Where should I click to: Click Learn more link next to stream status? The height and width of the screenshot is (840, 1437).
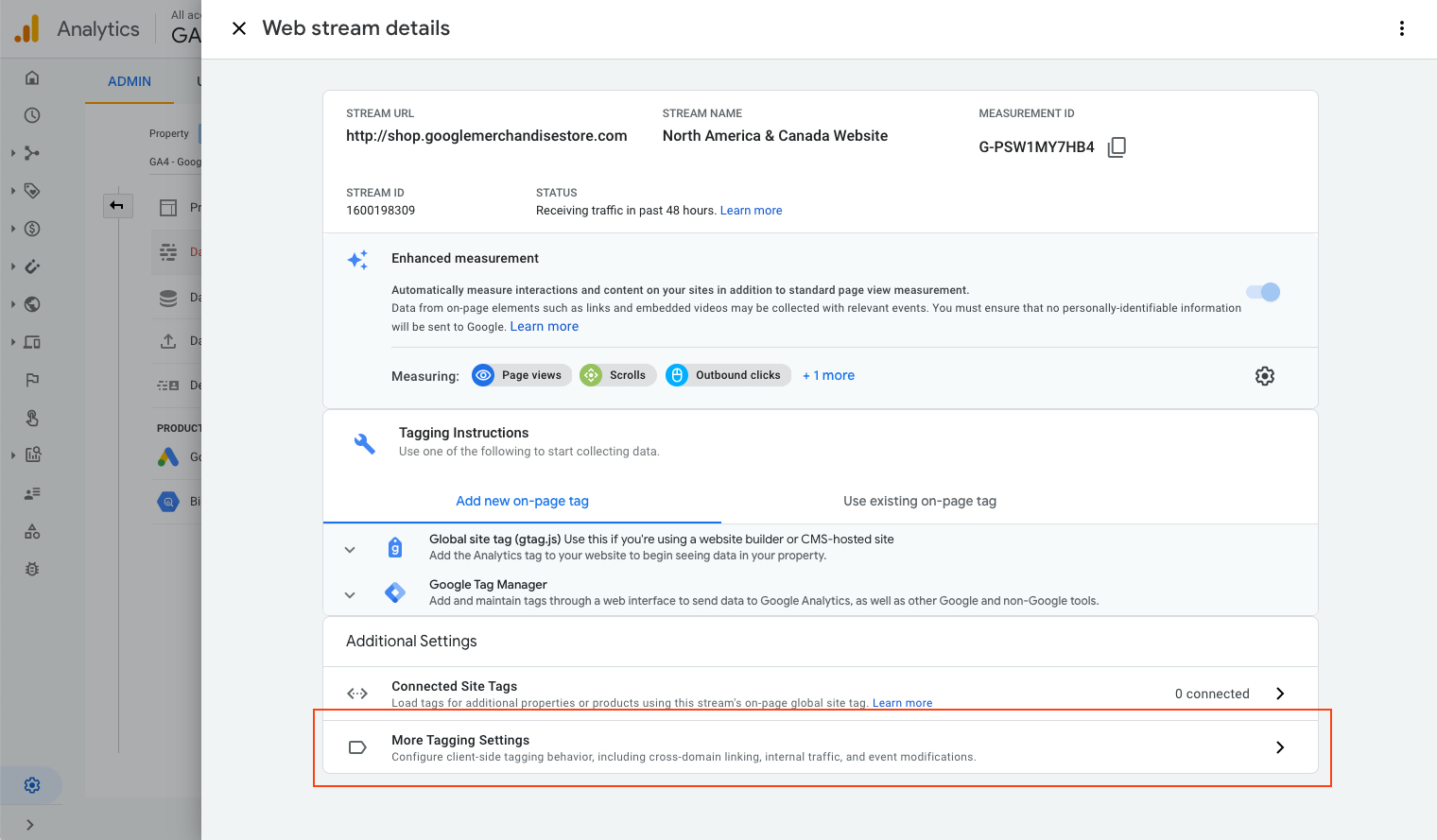(751, 211)
